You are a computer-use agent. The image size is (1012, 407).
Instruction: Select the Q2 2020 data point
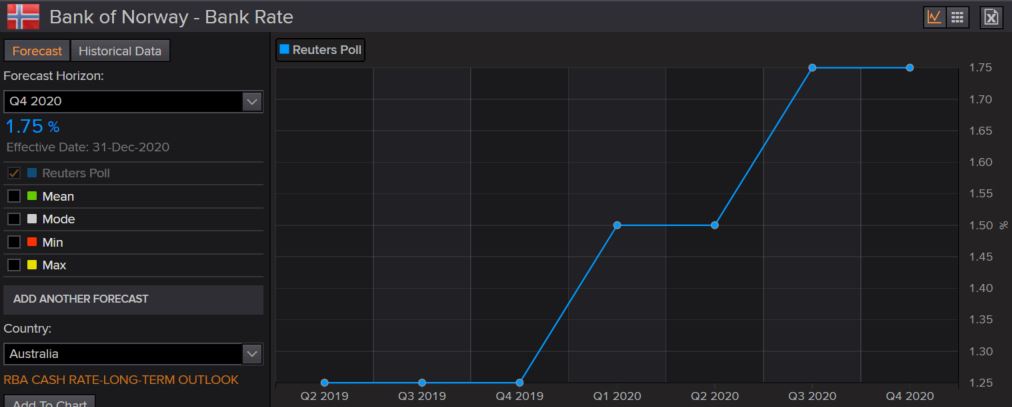[x=714, y=225]
